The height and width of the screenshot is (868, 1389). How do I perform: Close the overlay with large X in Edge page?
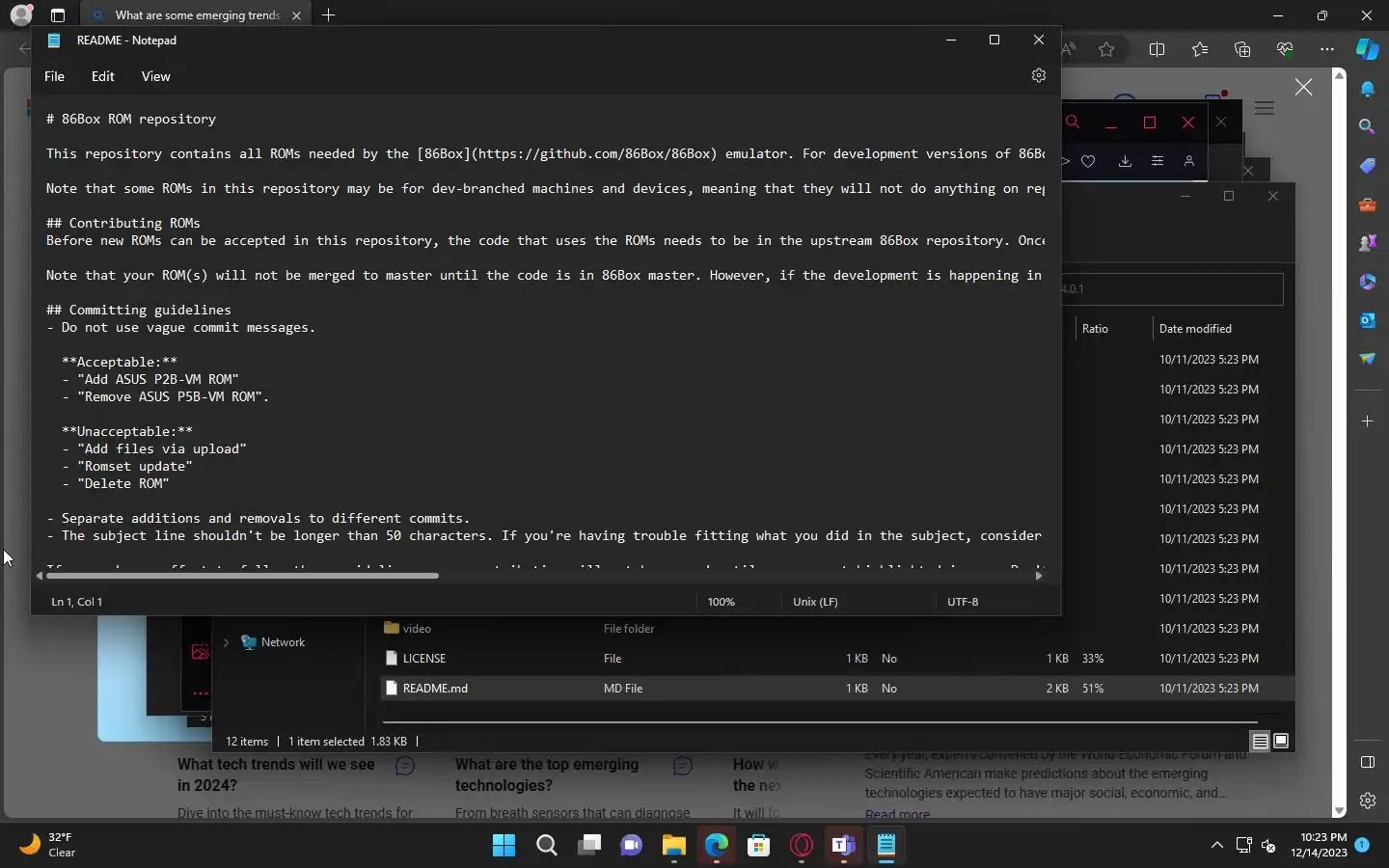[1303, 87]
